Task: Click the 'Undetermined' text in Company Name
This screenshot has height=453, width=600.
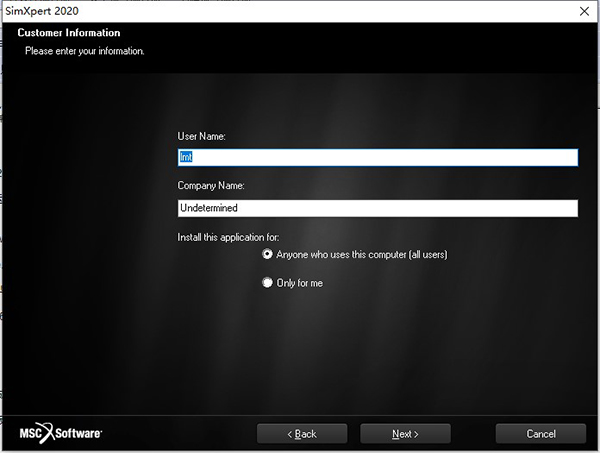Action: [x=208, y=208]
